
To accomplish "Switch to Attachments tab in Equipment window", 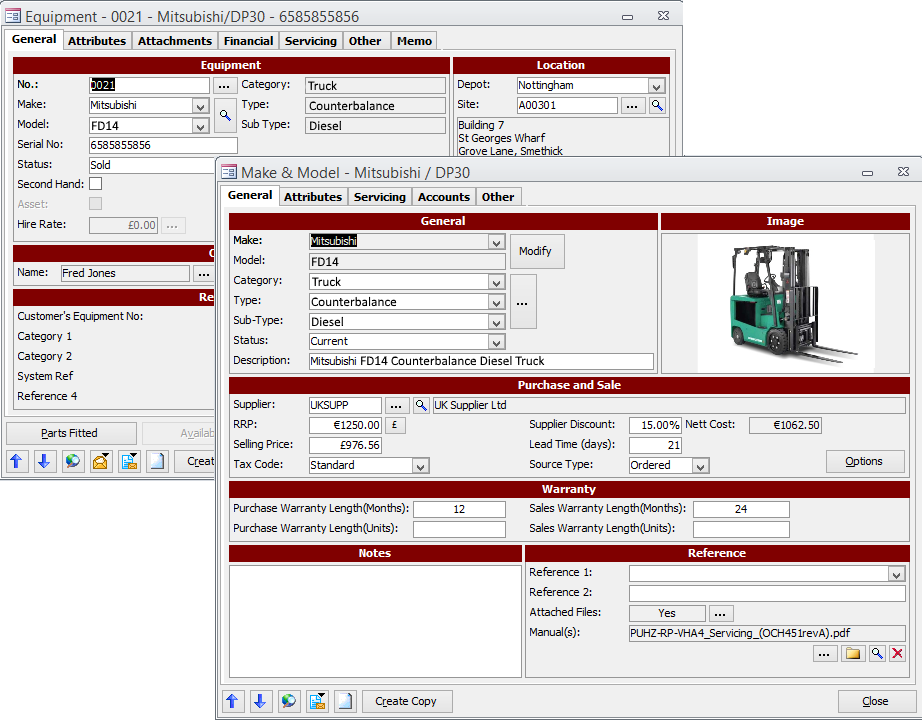I will coord(175,41).
